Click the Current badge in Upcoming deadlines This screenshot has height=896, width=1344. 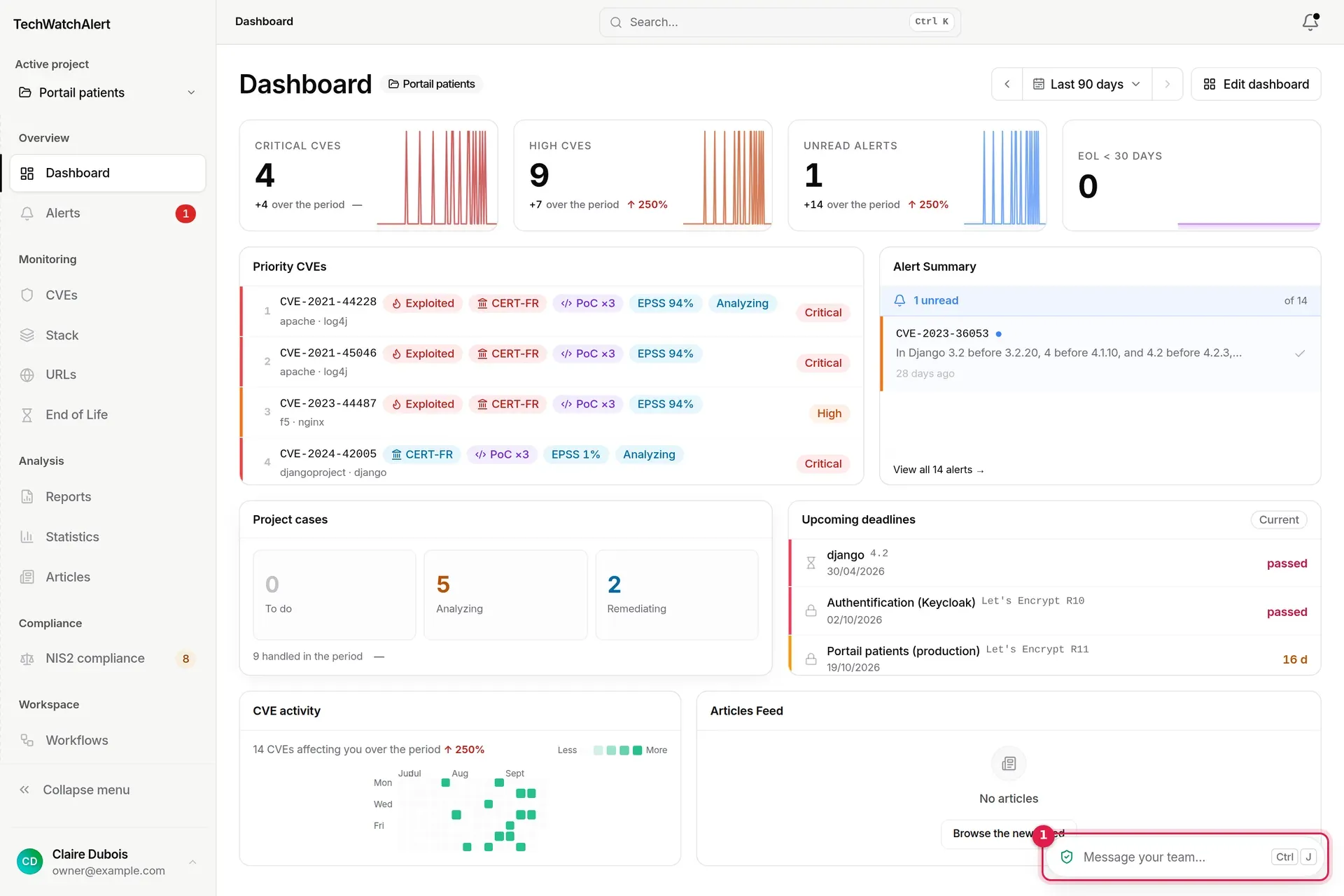tap(1278, 520)
